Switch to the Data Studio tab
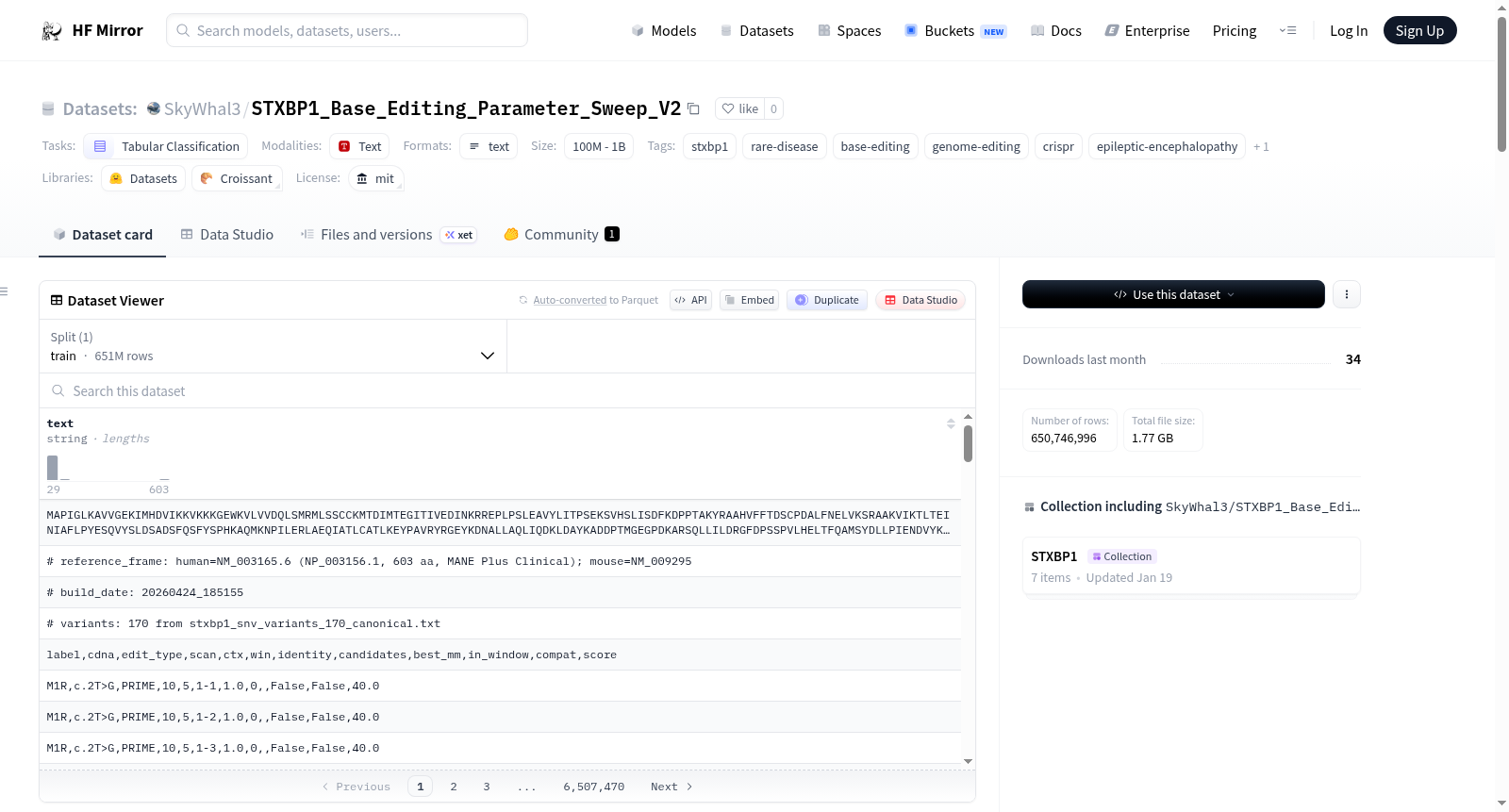 click(x=226, y=235)
